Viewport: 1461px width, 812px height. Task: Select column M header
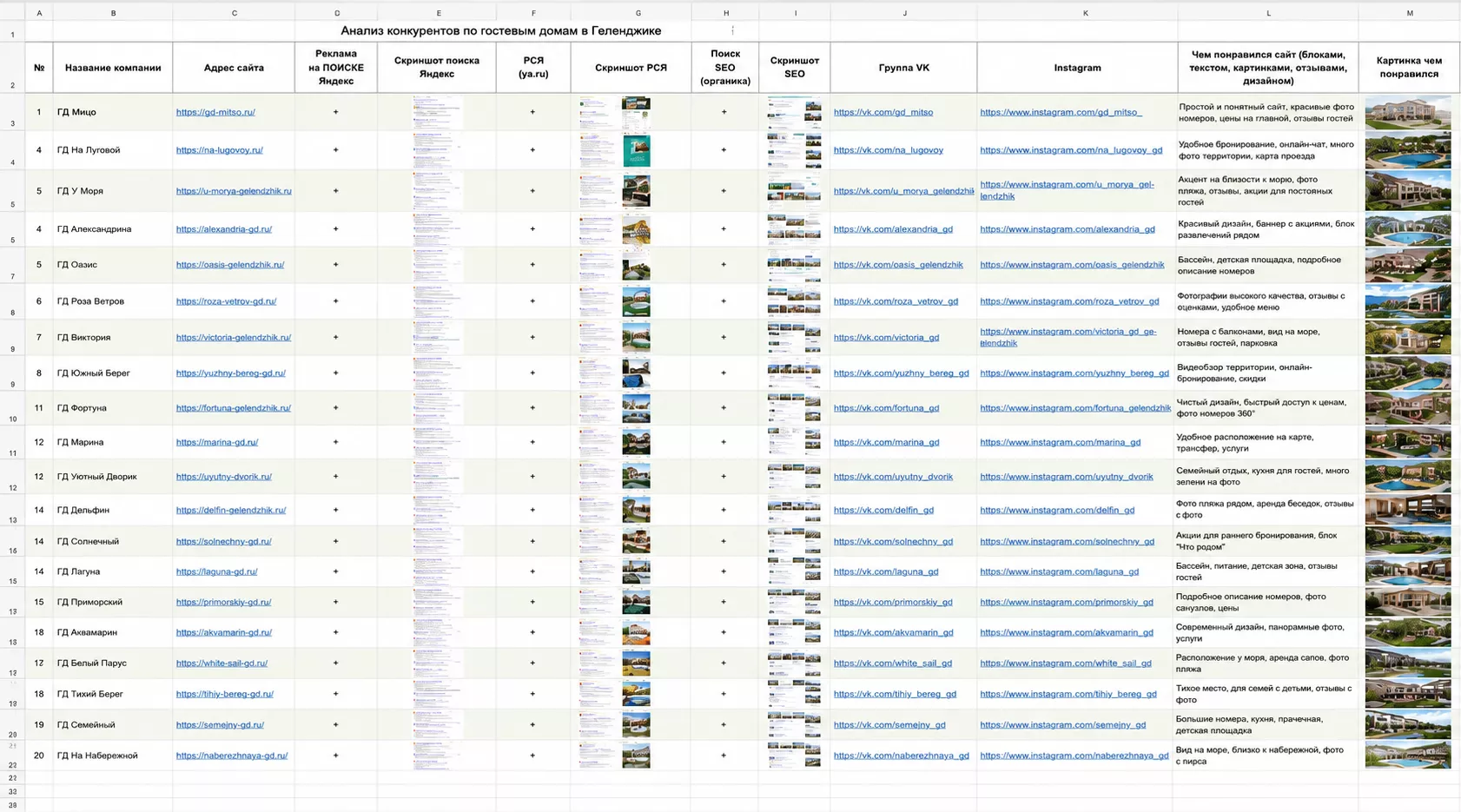1409,13
